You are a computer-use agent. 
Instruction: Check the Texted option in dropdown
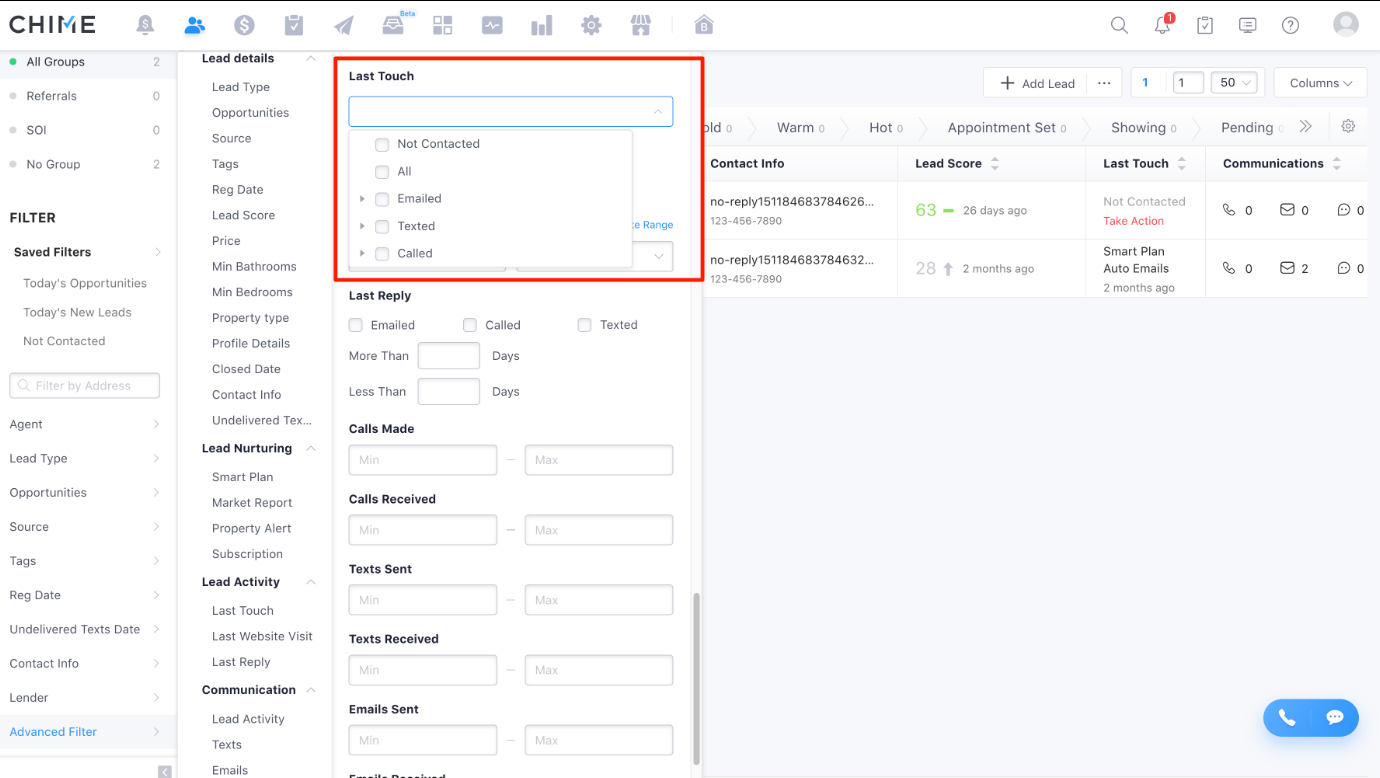(x=382, y=226)
